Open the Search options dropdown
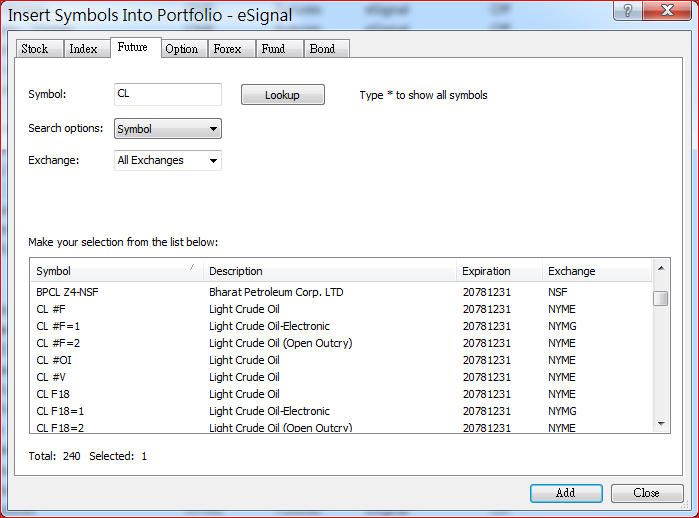This screenshot has height=518, width=699. [x=168, y=128]
